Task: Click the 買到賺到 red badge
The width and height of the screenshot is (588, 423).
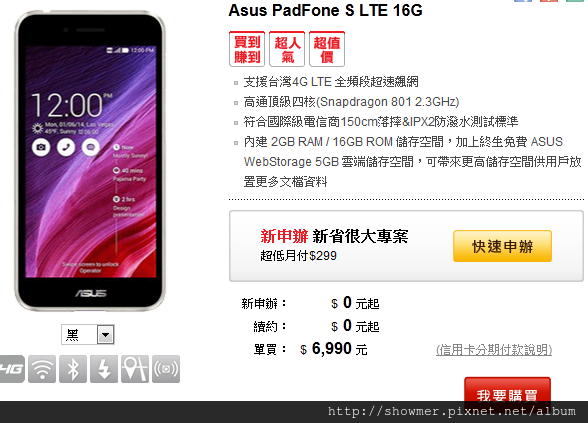Action: [x=247, y=49]
